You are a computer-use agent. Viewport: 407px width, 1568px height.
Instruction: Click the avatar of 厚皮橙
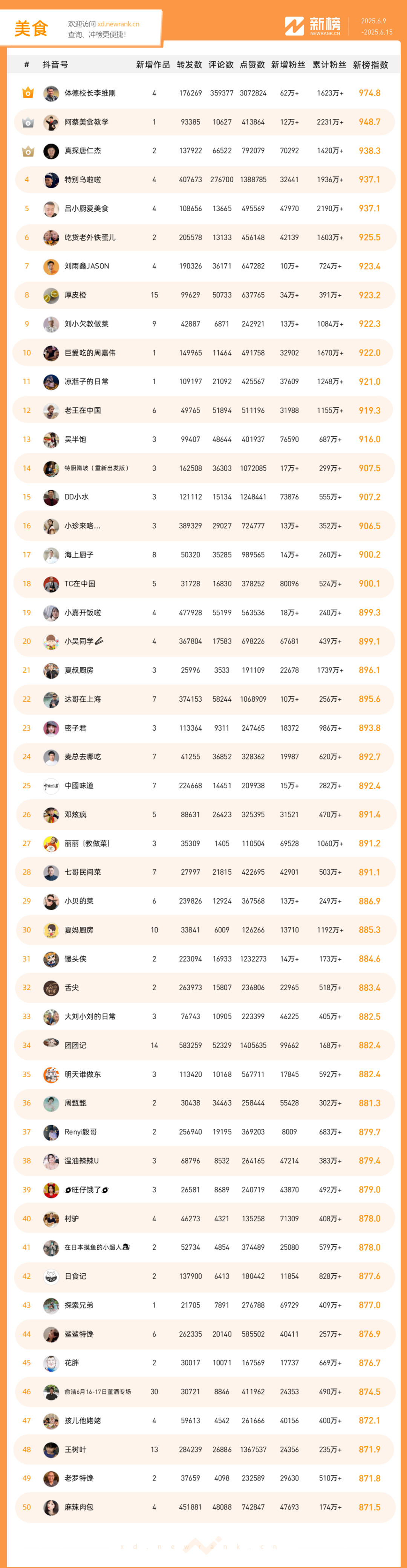tap(51, 295)
